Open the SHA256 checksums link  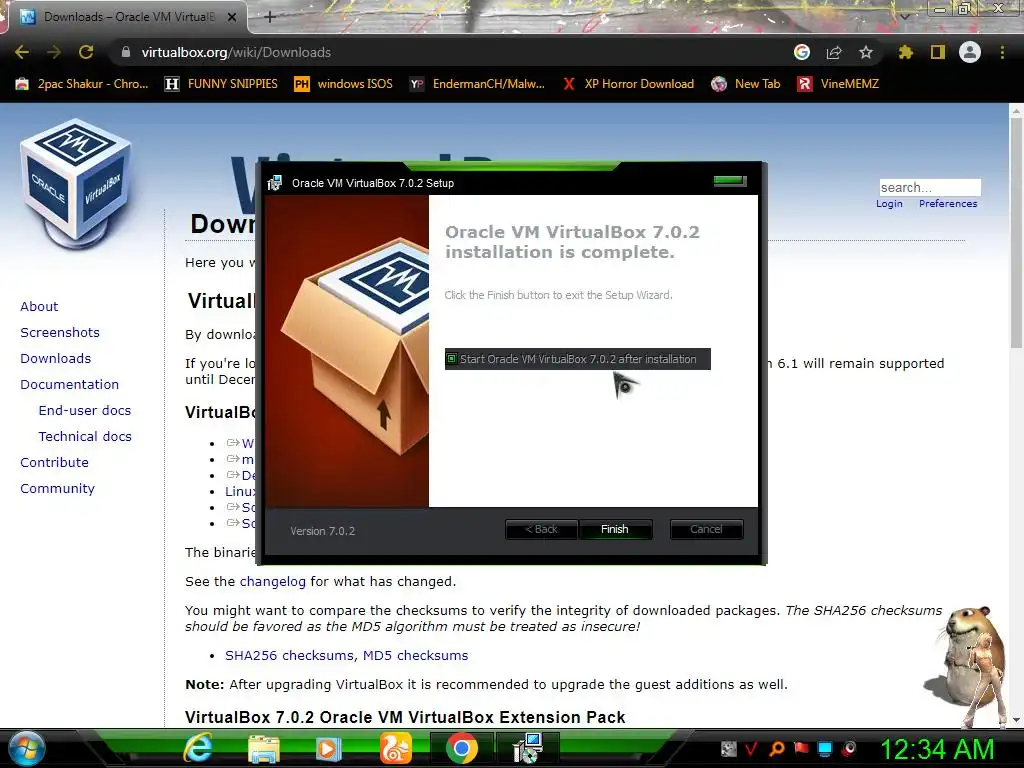[x=290, y=655]
